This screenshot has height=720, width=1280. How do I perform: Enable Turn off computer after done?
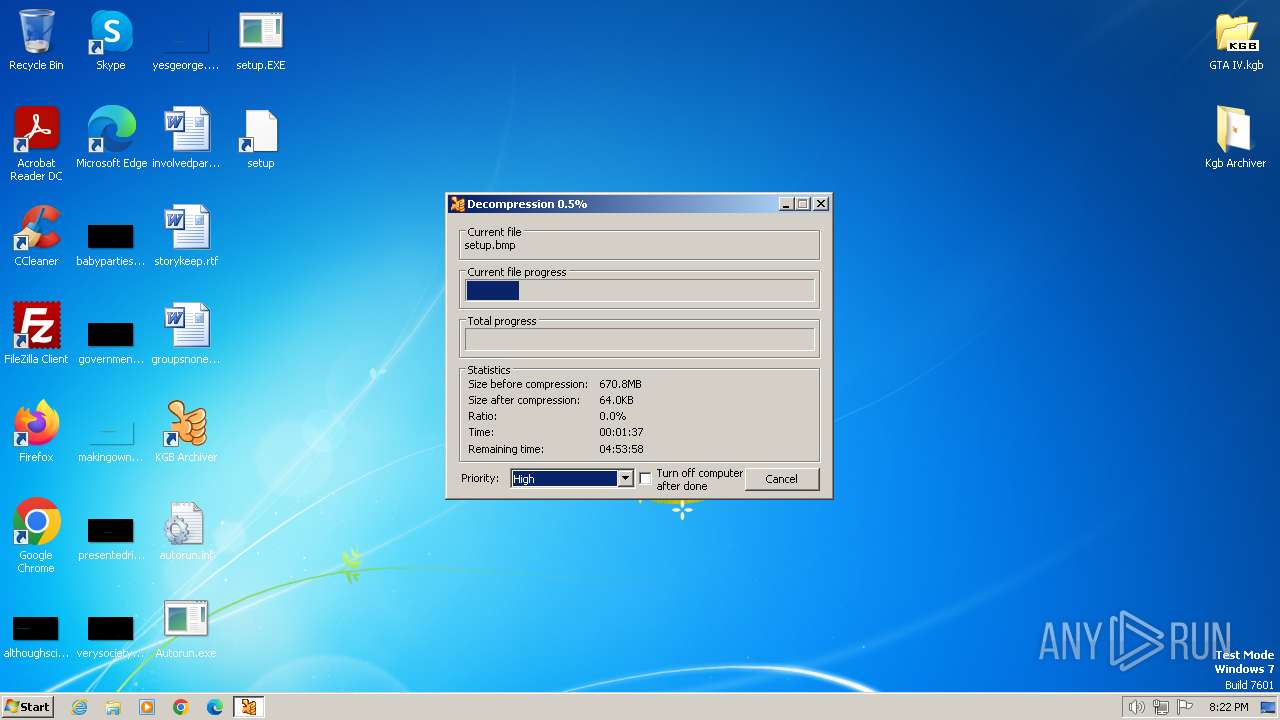[645, 478]
